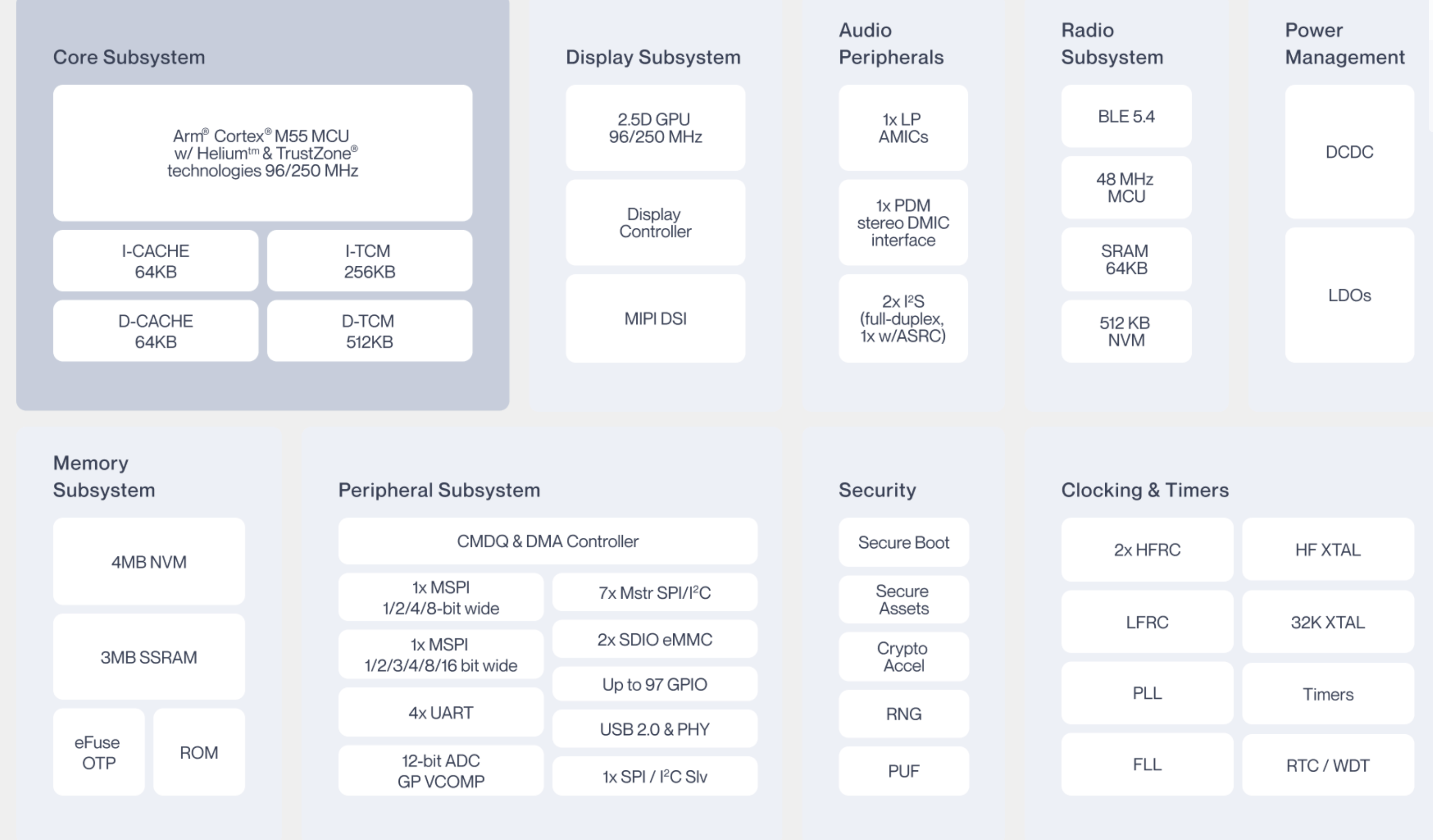Select the USB 2.0 & PHY block
This screenshot has width=1433, height=840.
pos(655,729)
